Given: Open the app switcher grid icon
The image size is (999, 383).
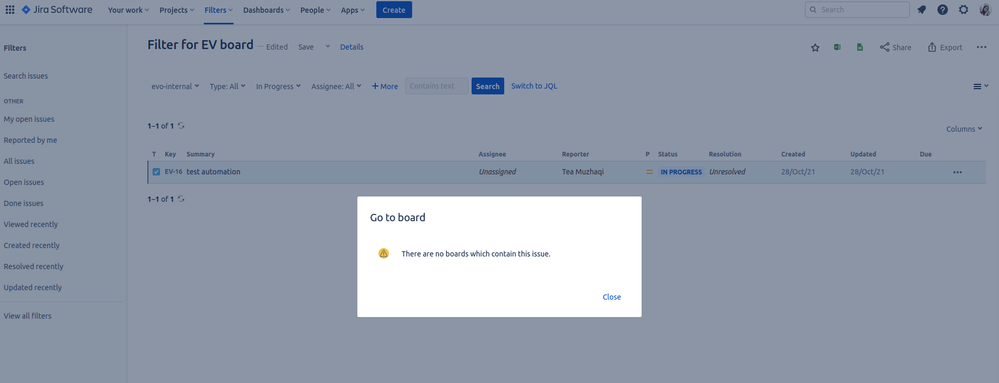Looking at the screenshot, I should 10,10.
